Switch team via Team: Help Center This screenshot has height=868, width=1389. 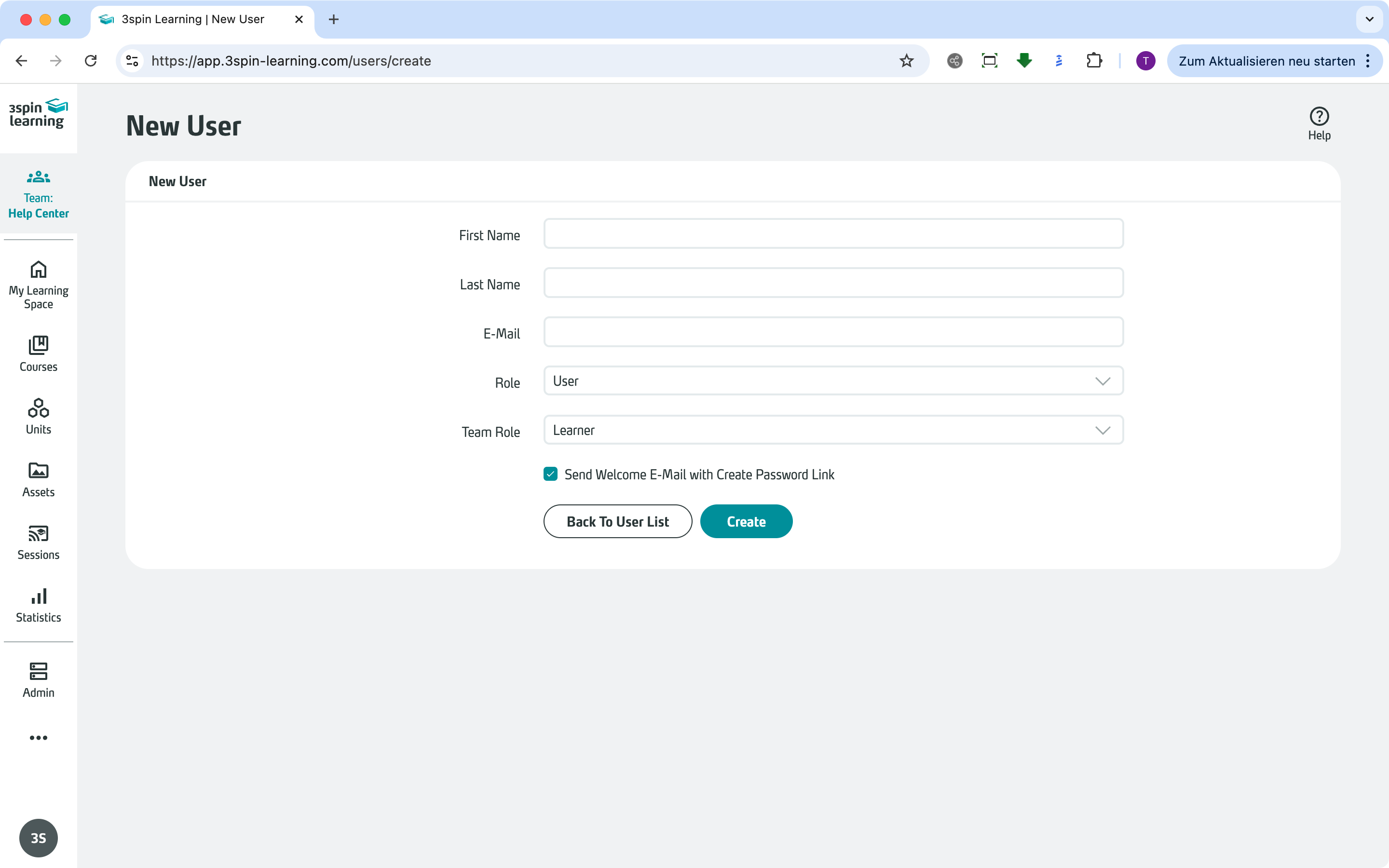pyautogui.click(x=39, y=195)
